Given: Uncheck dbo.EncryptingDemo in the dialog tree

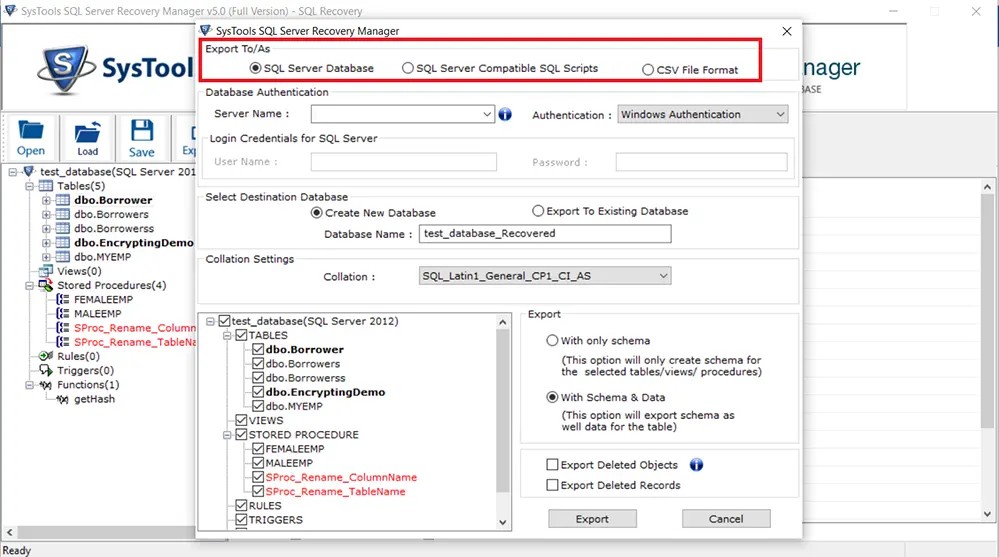Looking at the screenshot, I should coord(258,392).
